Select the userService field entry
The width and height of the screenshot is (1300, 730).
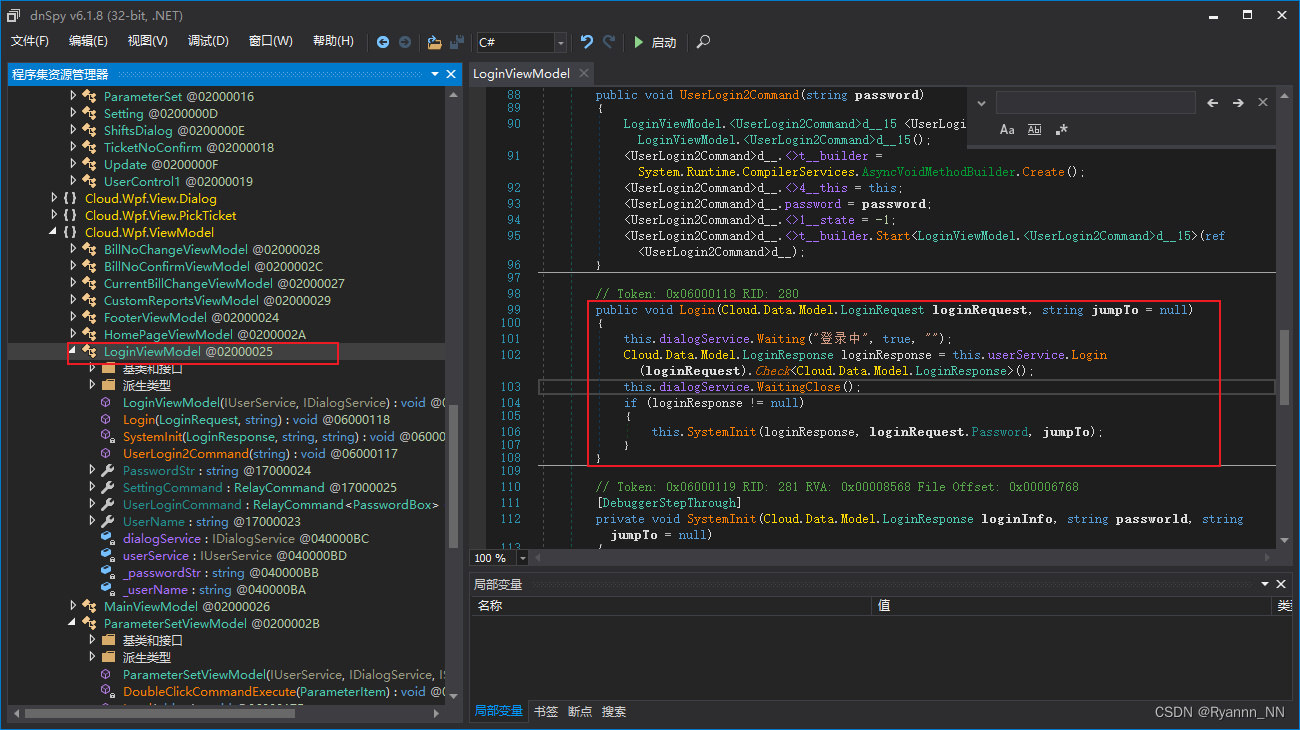235,555
